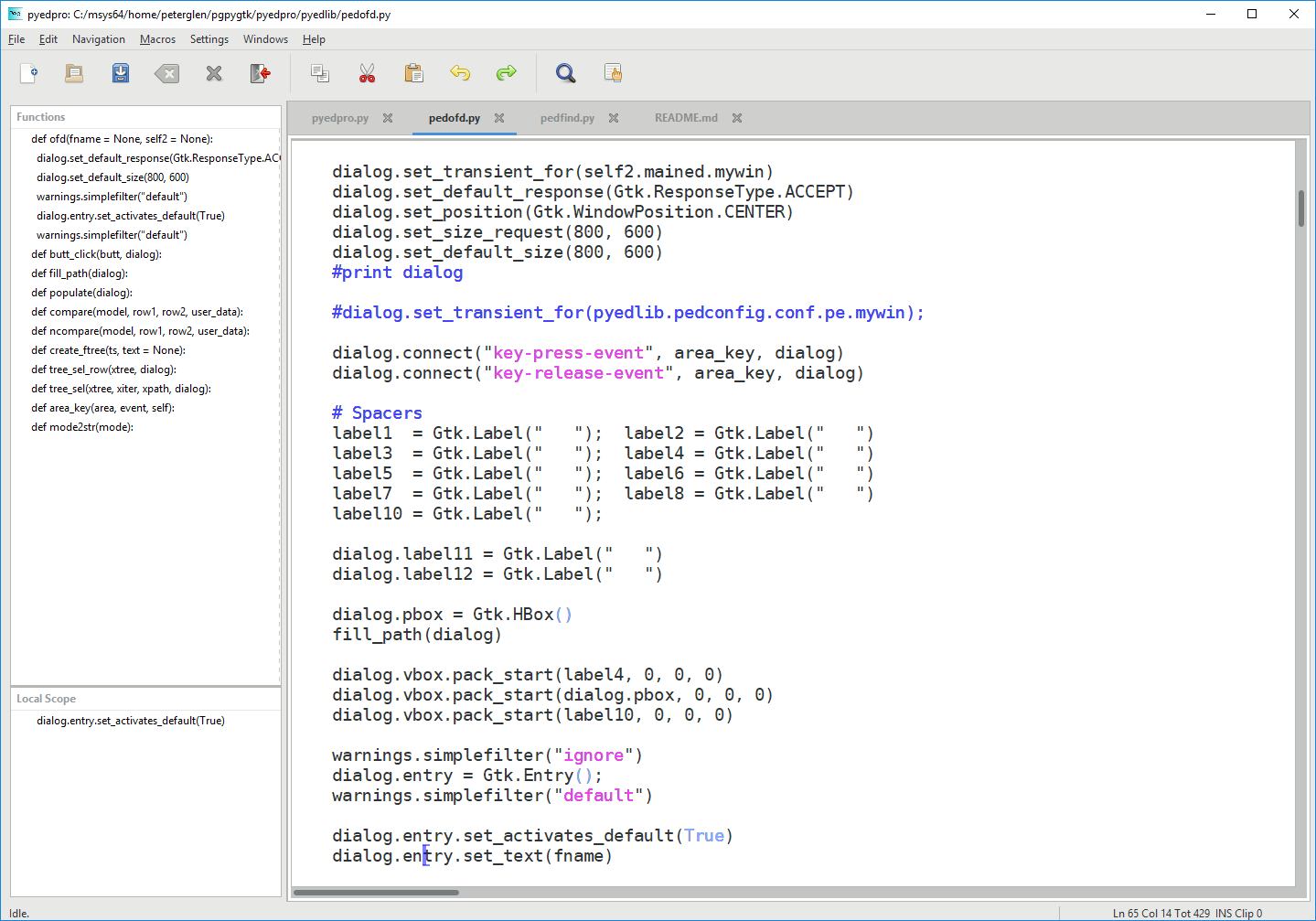Paste from clipboard icon

point(413,73)
